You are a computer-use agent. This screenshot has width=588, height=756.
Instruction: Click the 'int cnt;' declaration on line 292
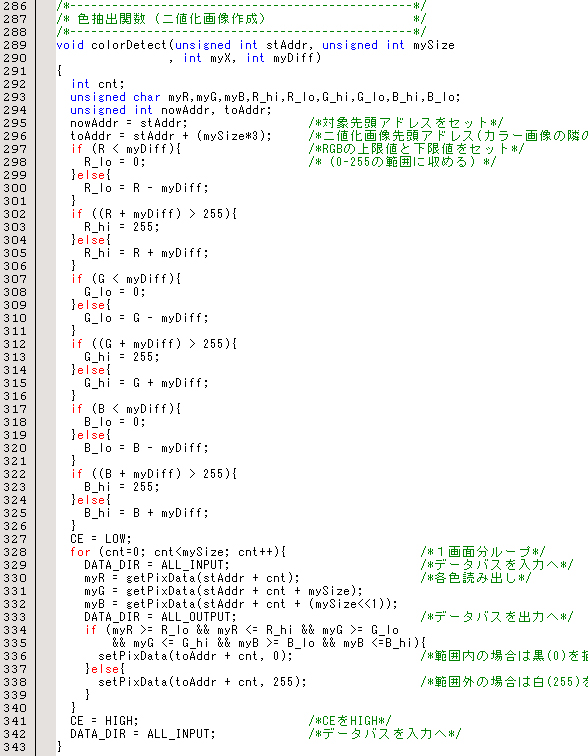(x=98, y=84)
